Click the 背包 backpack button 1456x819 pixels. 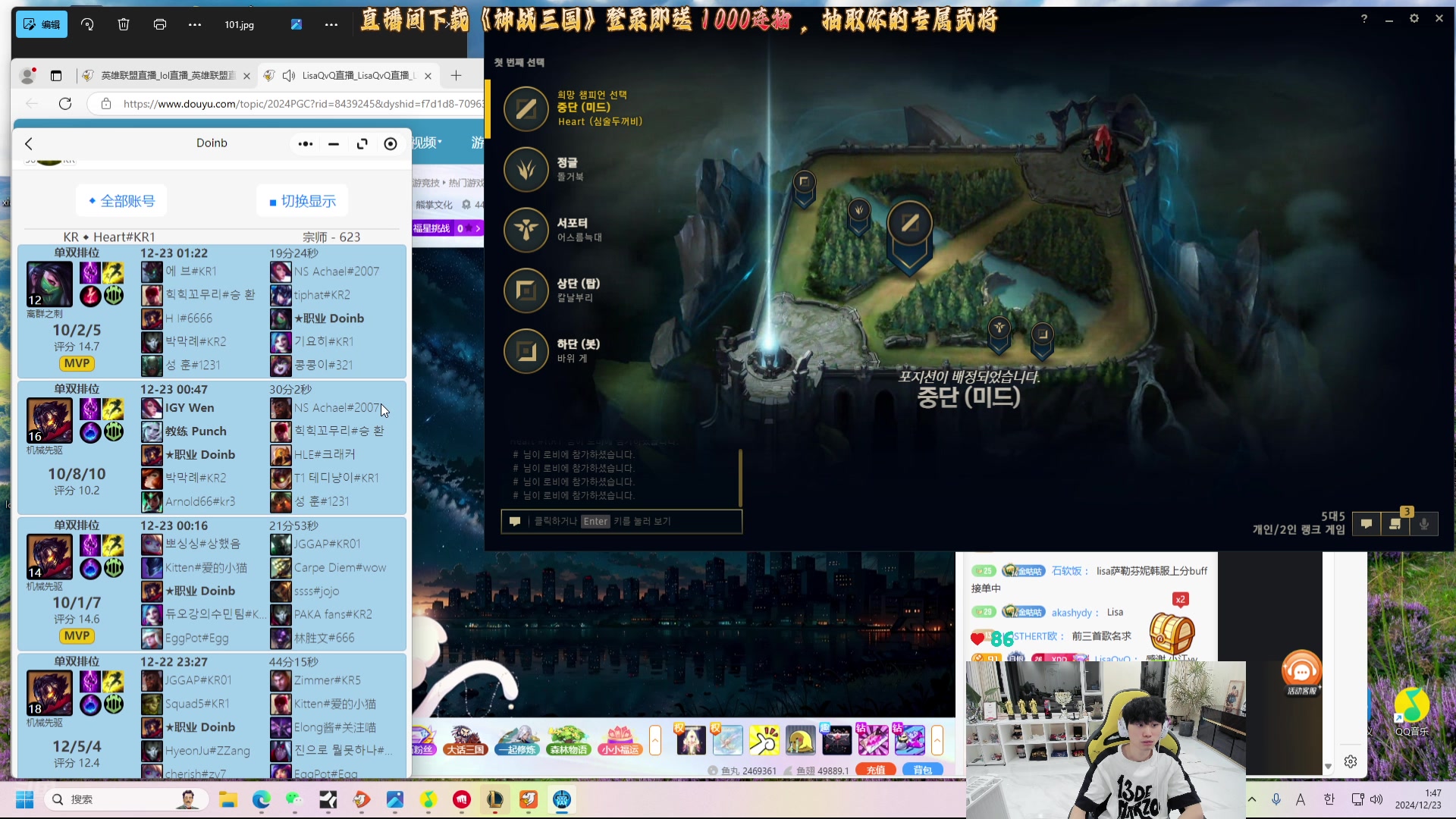coord(922,770)
